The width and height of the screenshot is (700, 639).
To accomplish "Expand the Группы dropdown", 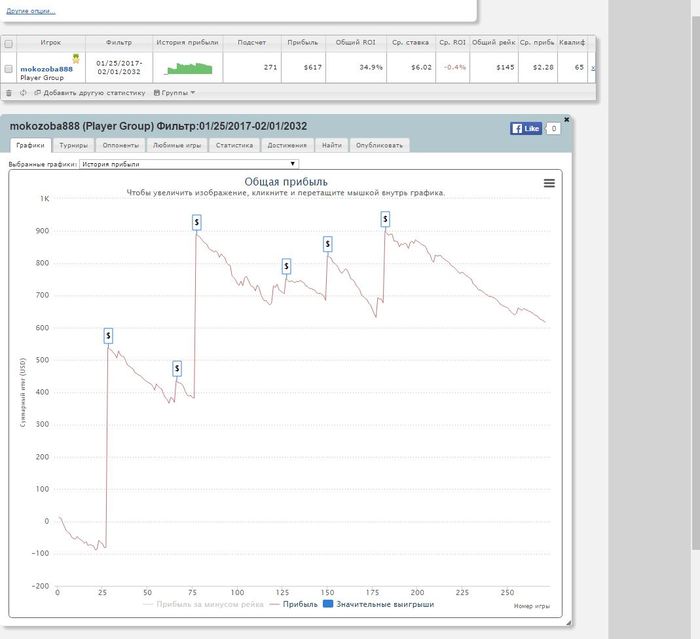I will [x=174, y=93].
